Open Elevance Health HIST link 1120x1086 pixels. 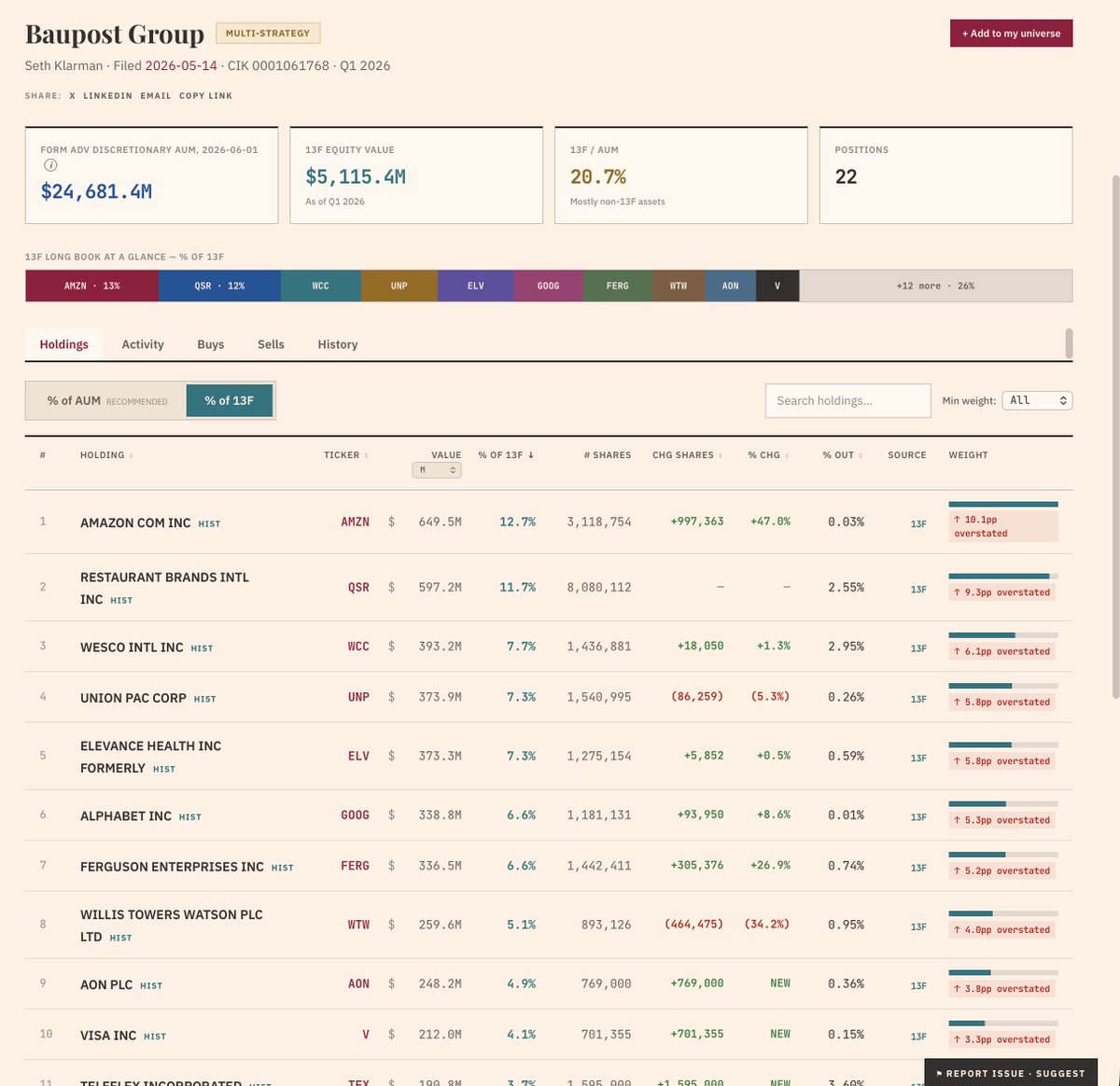coord(164,770)
